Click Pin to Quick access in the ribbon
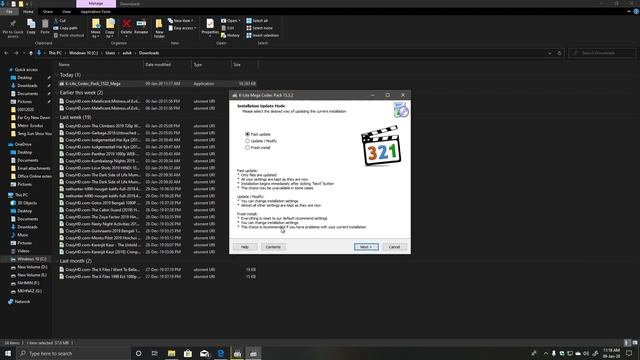The height and width of the screenshot is (360, 640). (x=13, y=28)
